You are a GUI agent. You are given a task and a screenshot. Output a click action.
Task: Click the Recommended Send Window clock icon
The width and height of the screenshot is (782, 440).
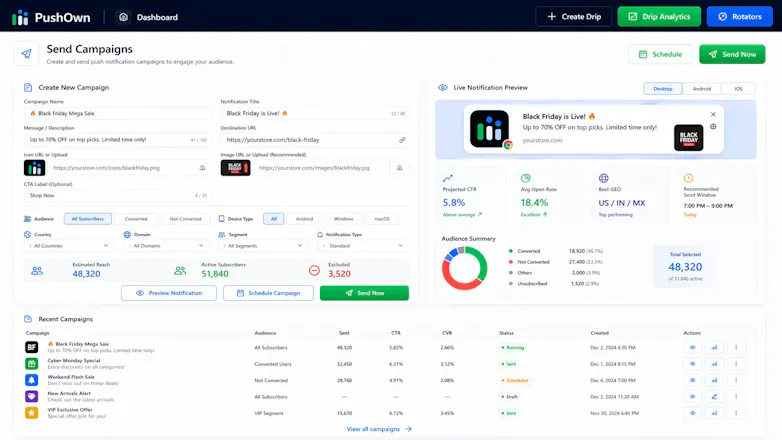click(x=688, y=178)
